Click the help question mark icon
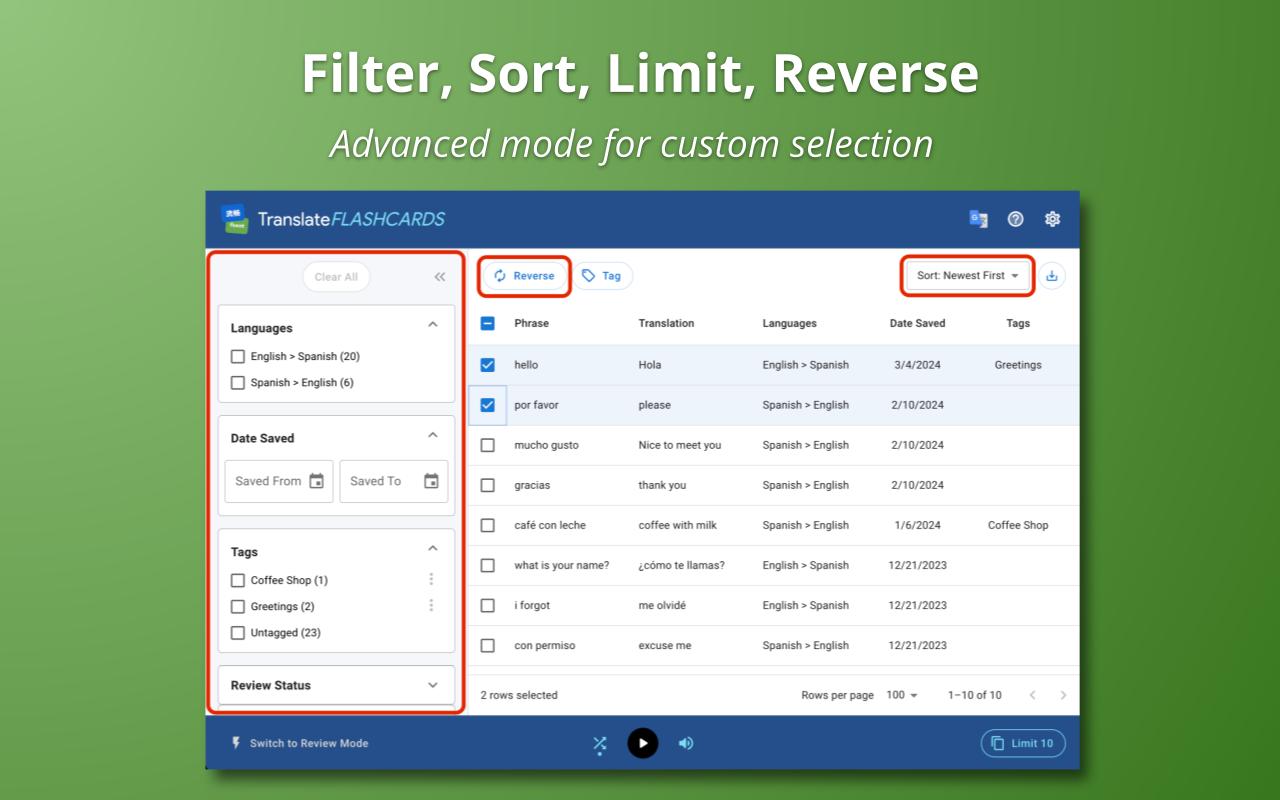 coord(1015,219)
